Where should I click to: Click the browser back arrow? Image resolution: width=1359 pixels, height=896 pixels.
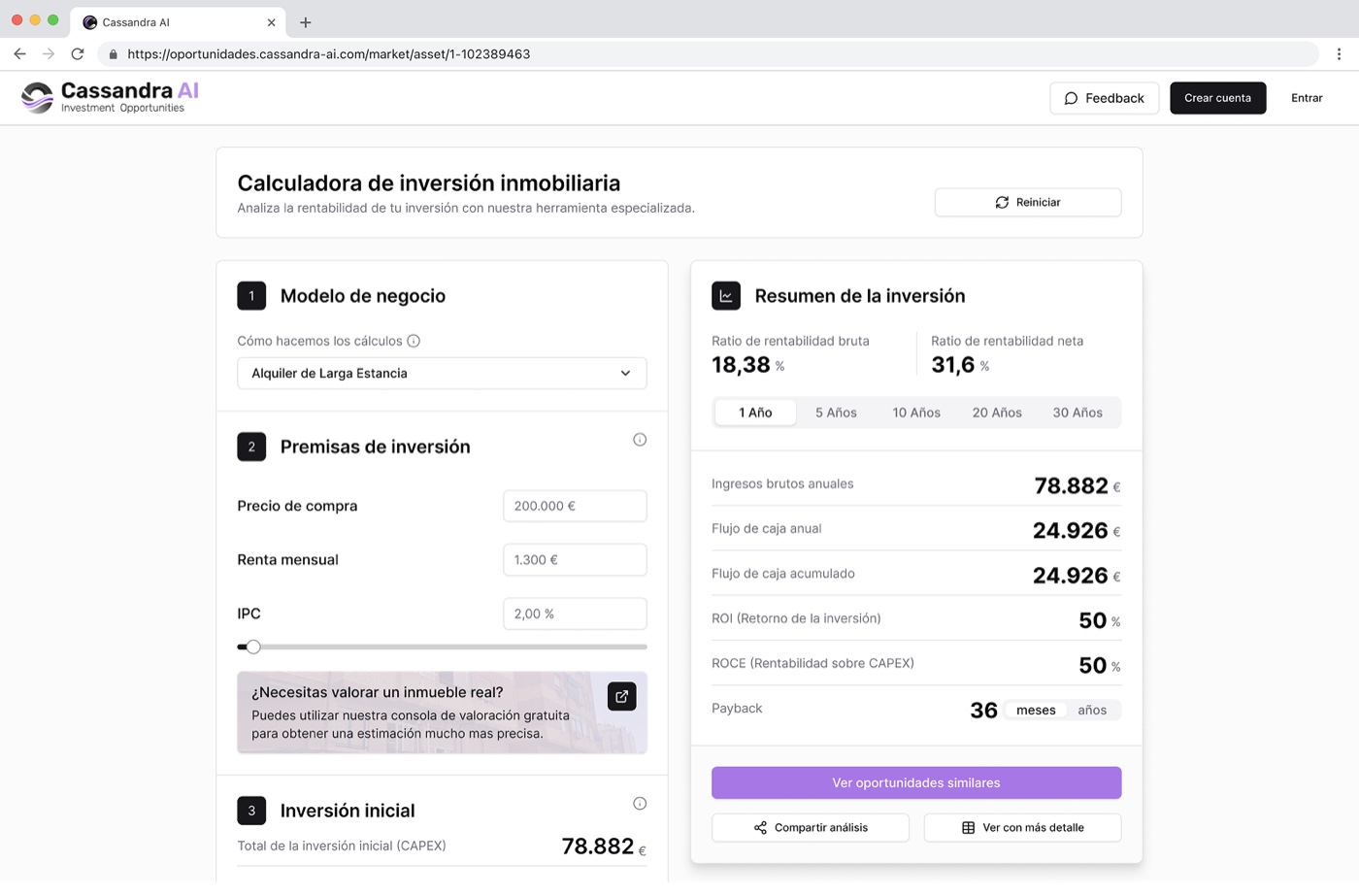pyautogui.click(x=19, y=54)
